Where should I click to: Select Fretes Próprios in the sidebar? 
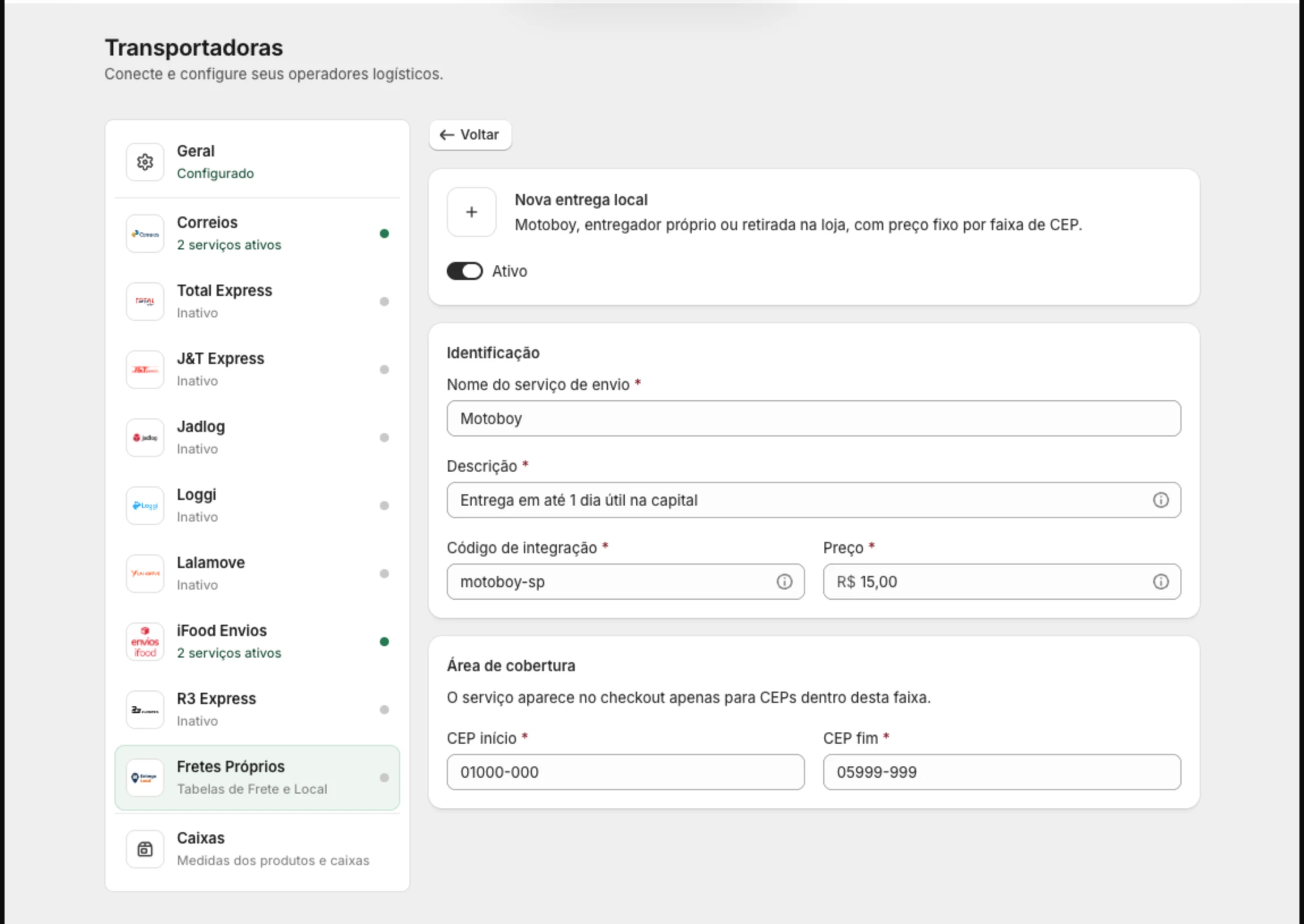point(257,778)
